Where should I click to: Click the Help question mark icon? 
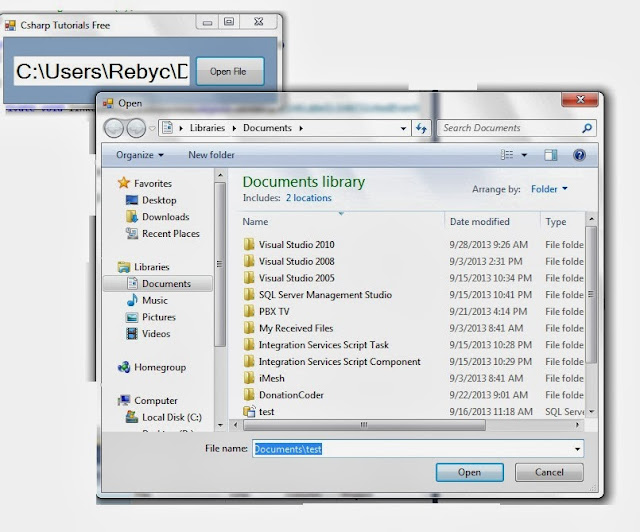[579, 155]
